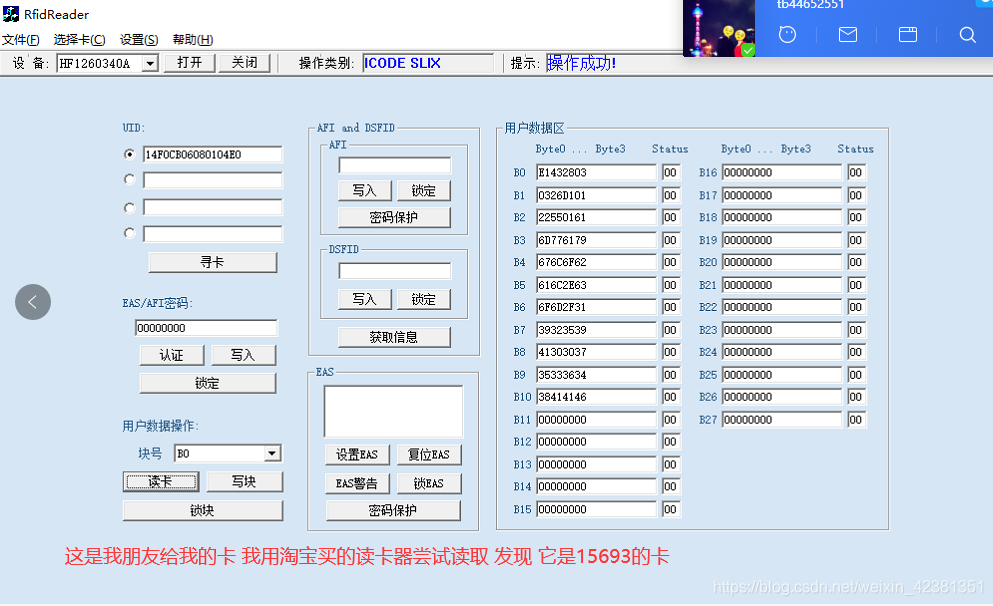Click the 读卡 button
Viewport: 993px width, 606px height.
click(161, 482)
